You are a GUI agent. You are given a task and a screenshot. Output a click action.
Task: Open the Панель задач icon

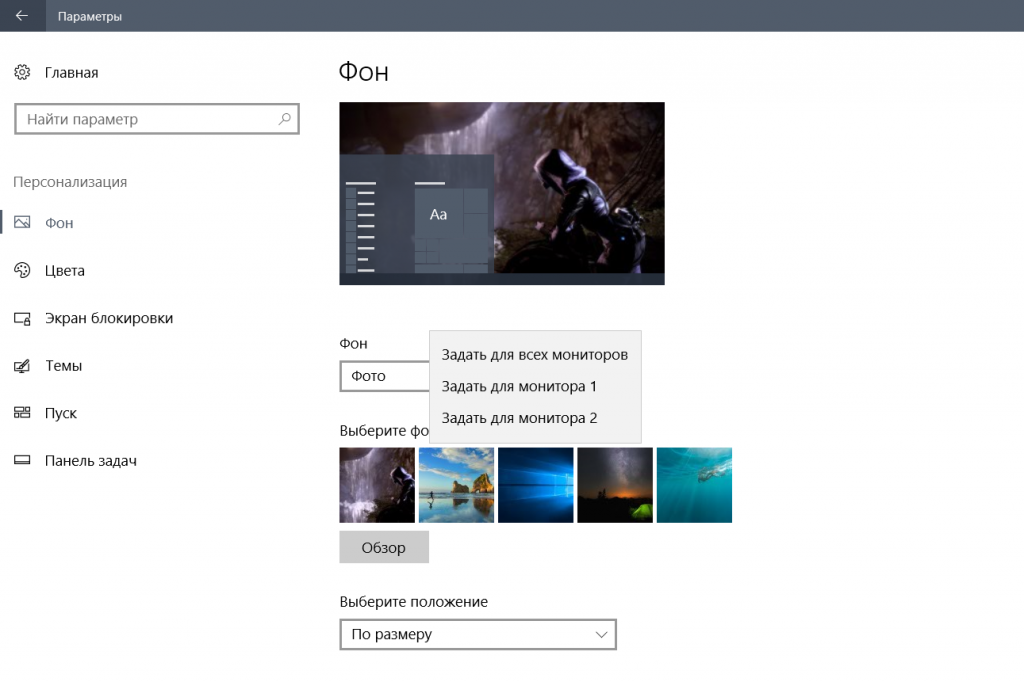pyautogui.click(x=22, y=460)
